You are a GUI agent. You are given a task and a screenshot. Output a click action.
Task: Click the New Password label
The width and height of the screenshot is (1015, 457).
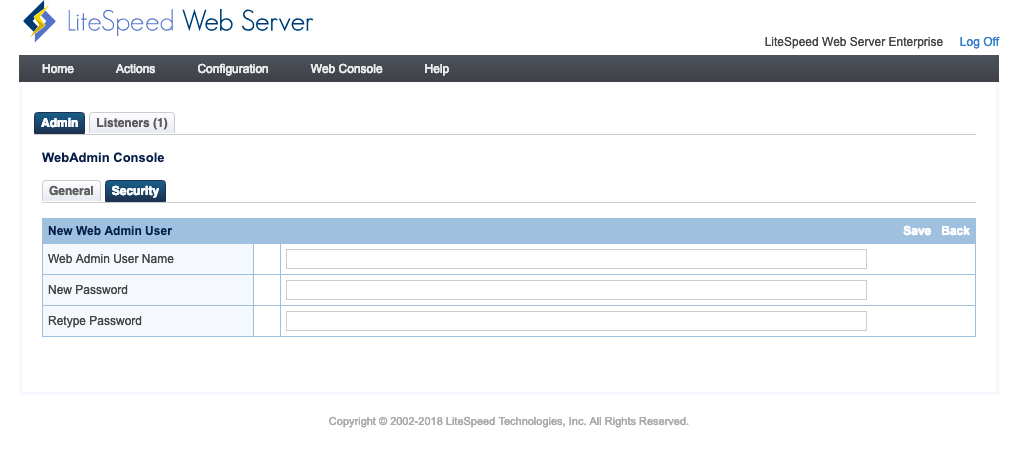point(87,290)
